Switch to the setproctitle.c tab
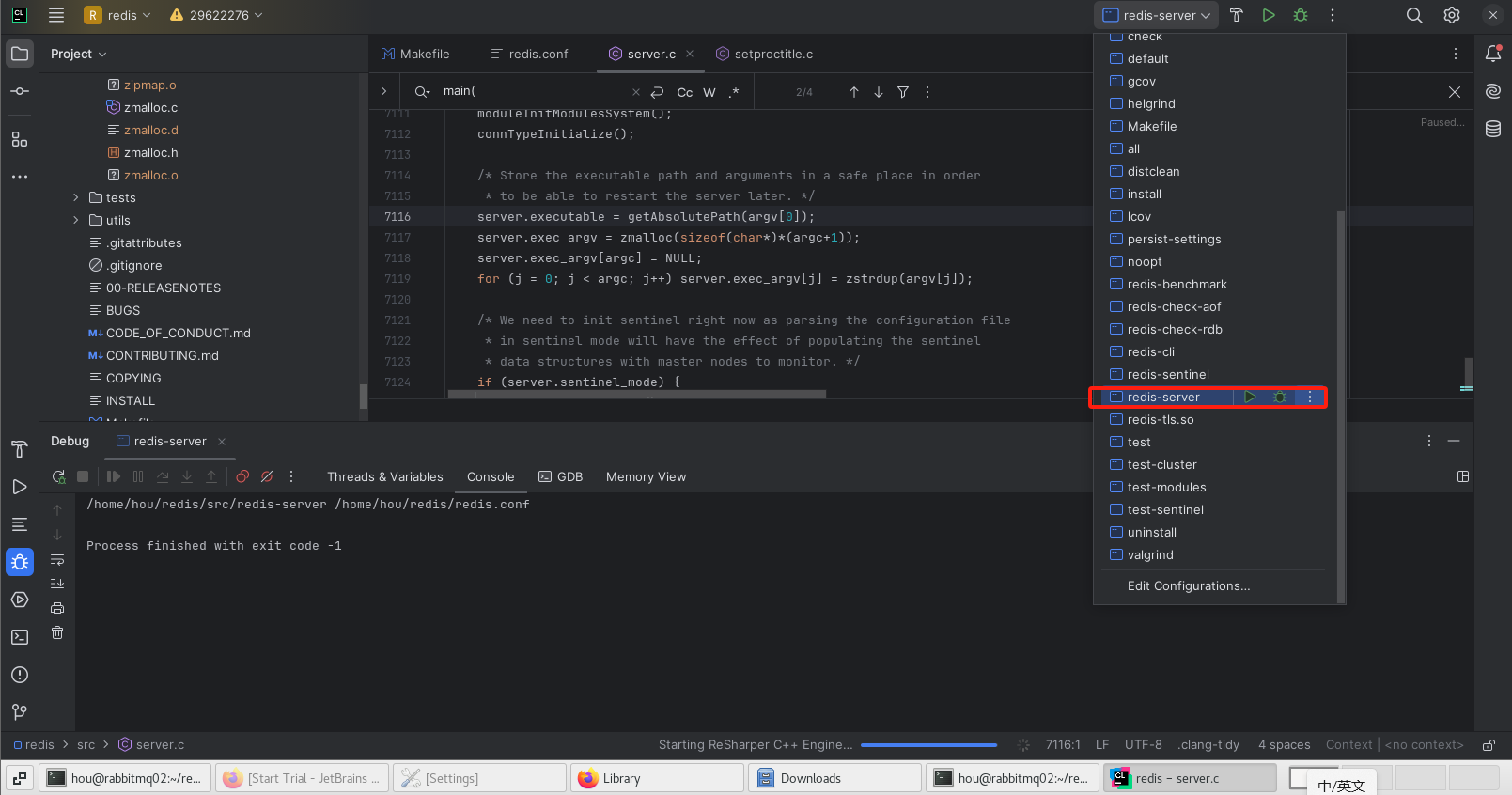The height and width of the screenshot is (795, 1512). [x=765, y=54]
